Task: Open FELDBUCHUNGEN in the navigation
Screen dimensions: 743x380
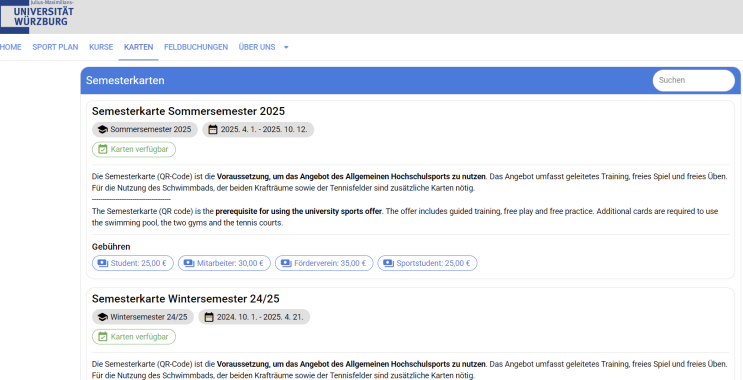Action: (196, 47)
